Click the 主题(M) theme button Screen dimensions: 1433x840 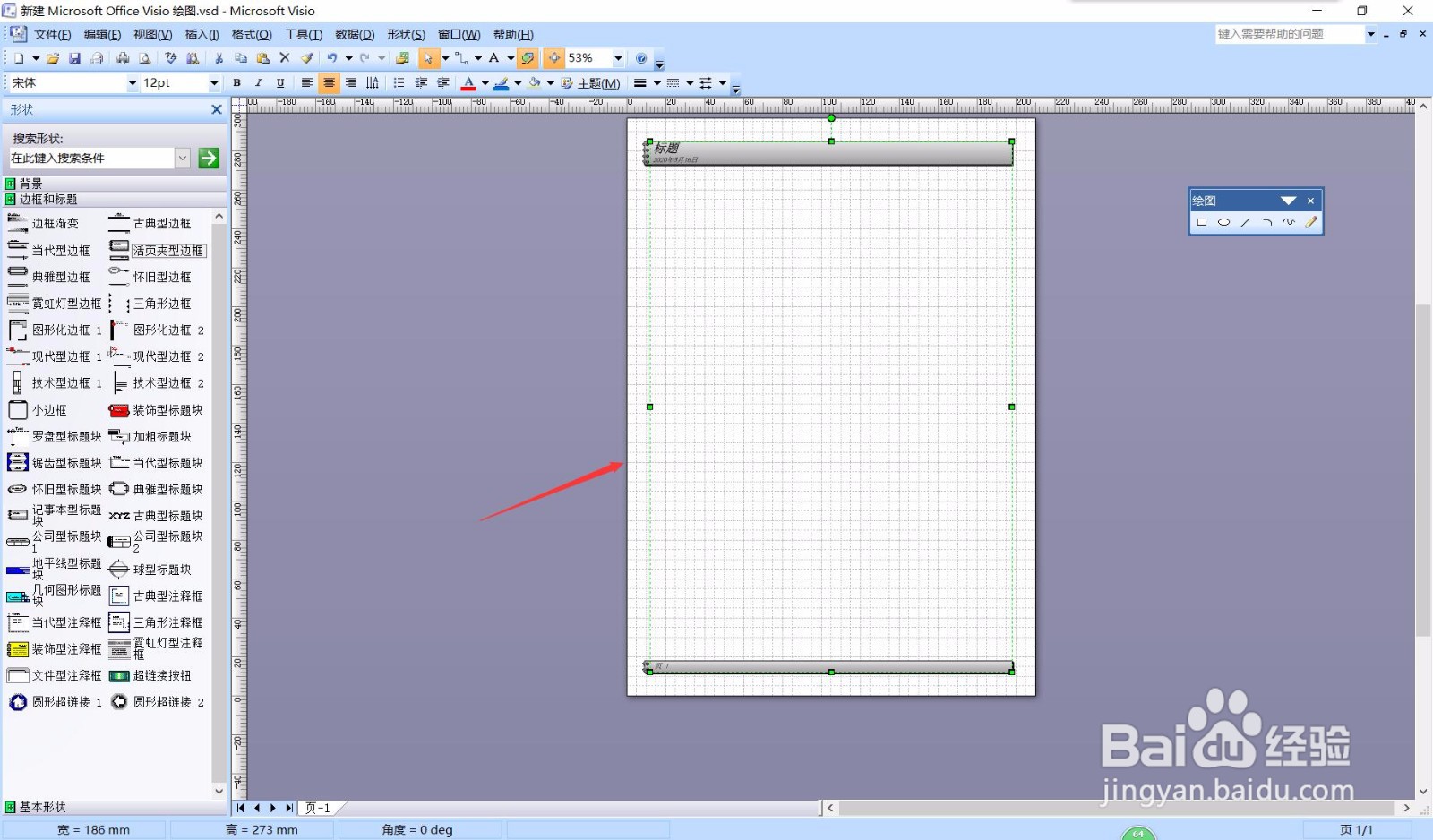pos(591,83)
